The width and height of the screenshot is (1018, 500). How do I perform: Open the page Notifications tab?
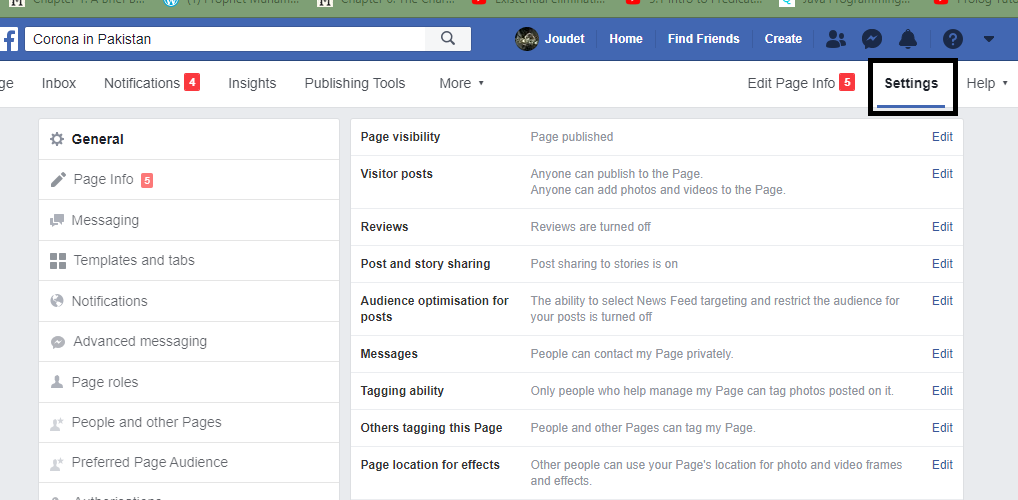142,83
